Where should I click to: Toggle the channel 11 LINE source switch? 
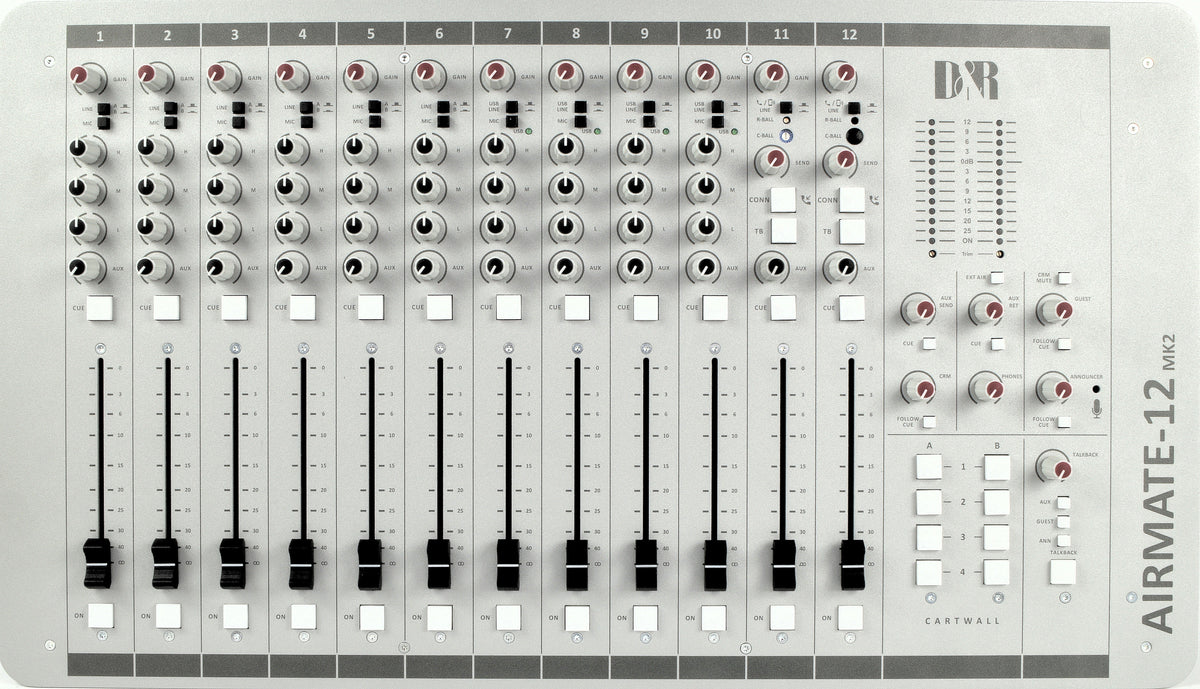tap(786, 107)
